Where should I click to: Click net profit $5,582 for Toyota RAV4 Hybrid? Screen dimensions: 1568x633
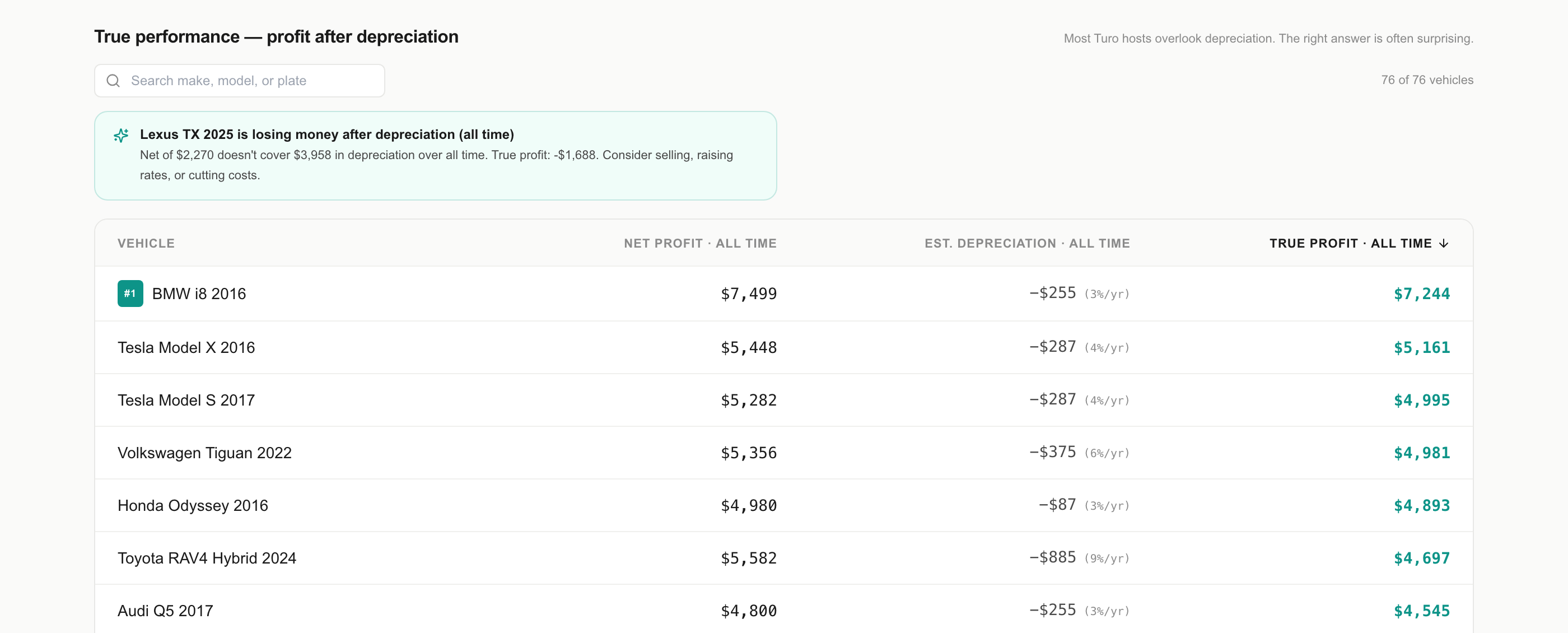coord(749,558)
